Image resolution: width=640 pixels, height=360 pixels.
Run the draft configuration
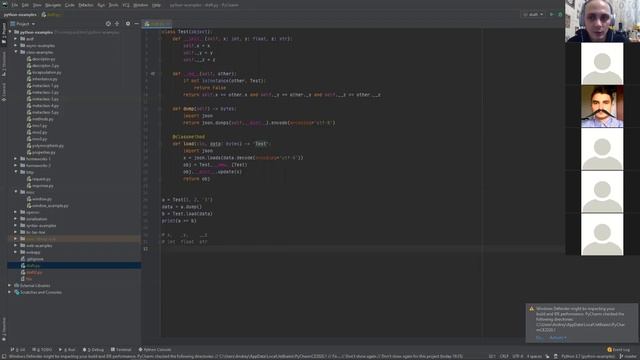point(551,14)
